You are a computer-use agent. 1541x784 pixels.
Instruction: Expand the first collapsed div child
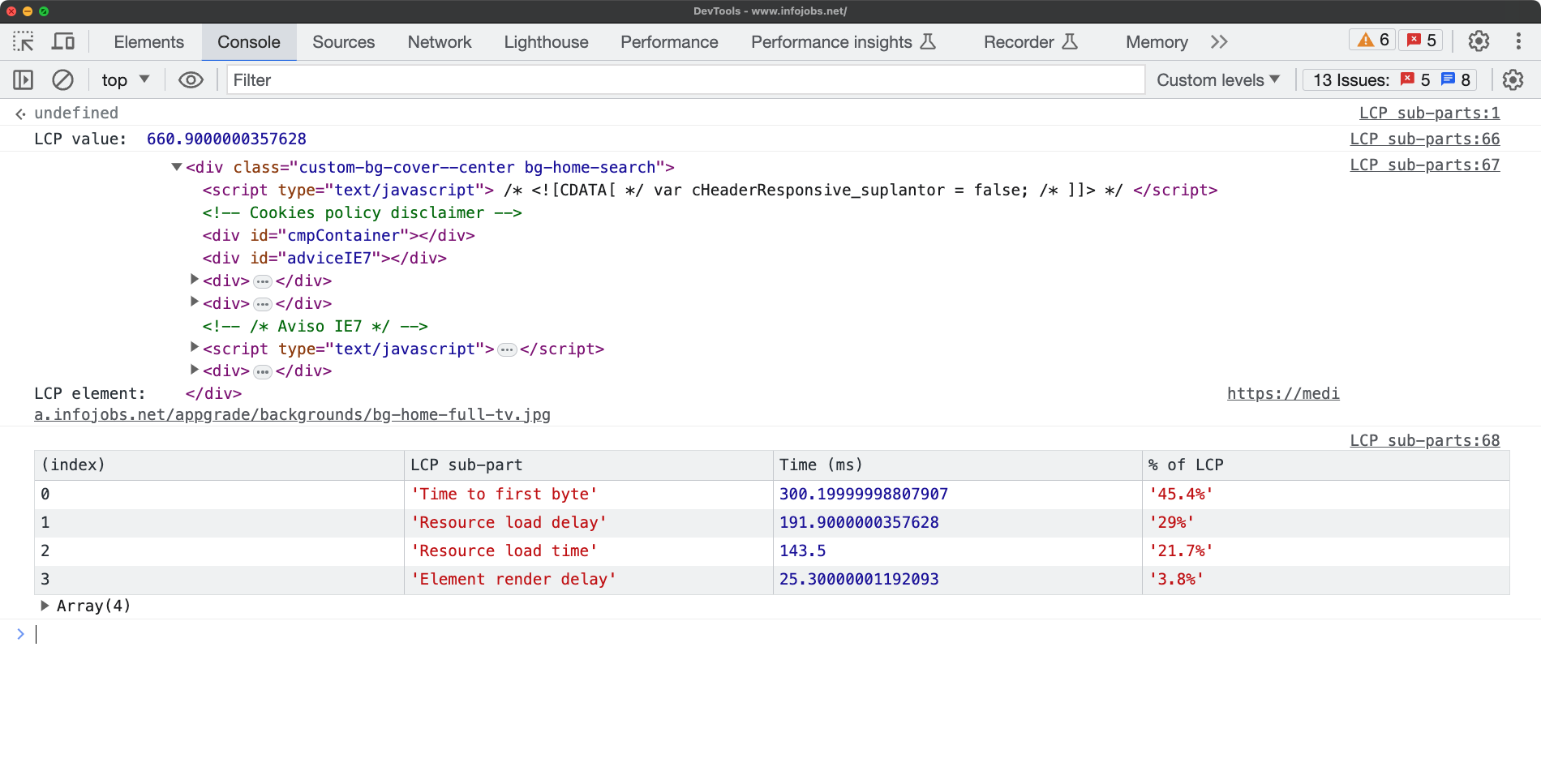(x=195, y=279)
